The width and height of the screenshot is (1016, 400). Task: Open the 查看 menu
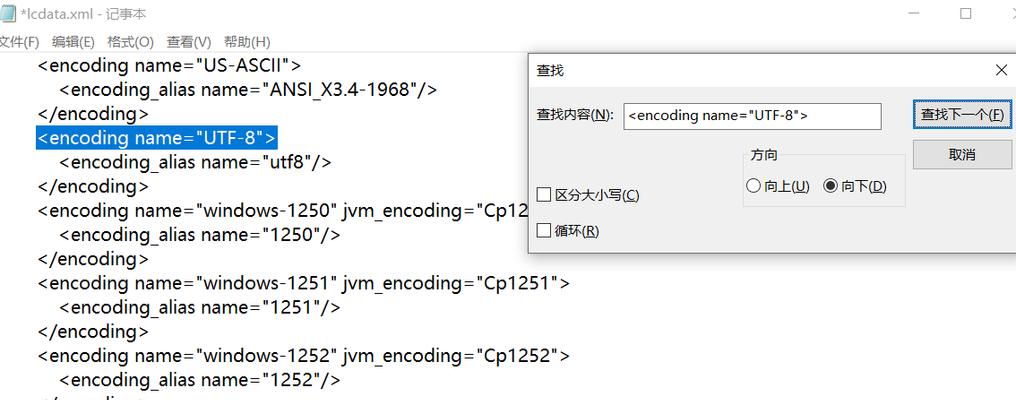189,42
